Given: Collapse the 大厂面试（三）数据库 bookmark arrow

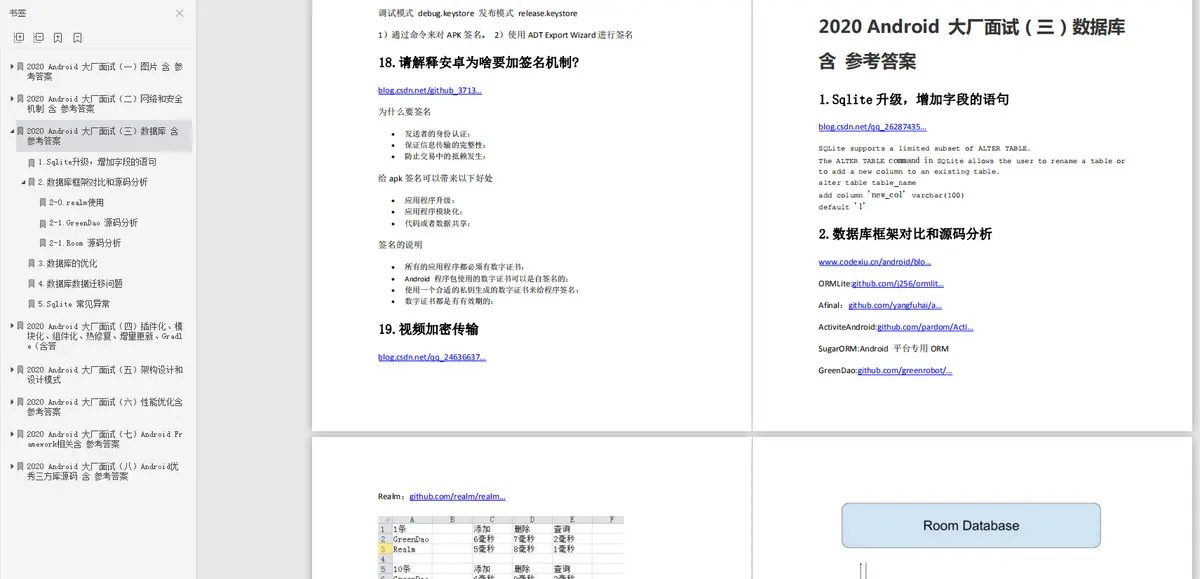Looking at the screenshot, I should pyautogui.click(x=11, y=131).
